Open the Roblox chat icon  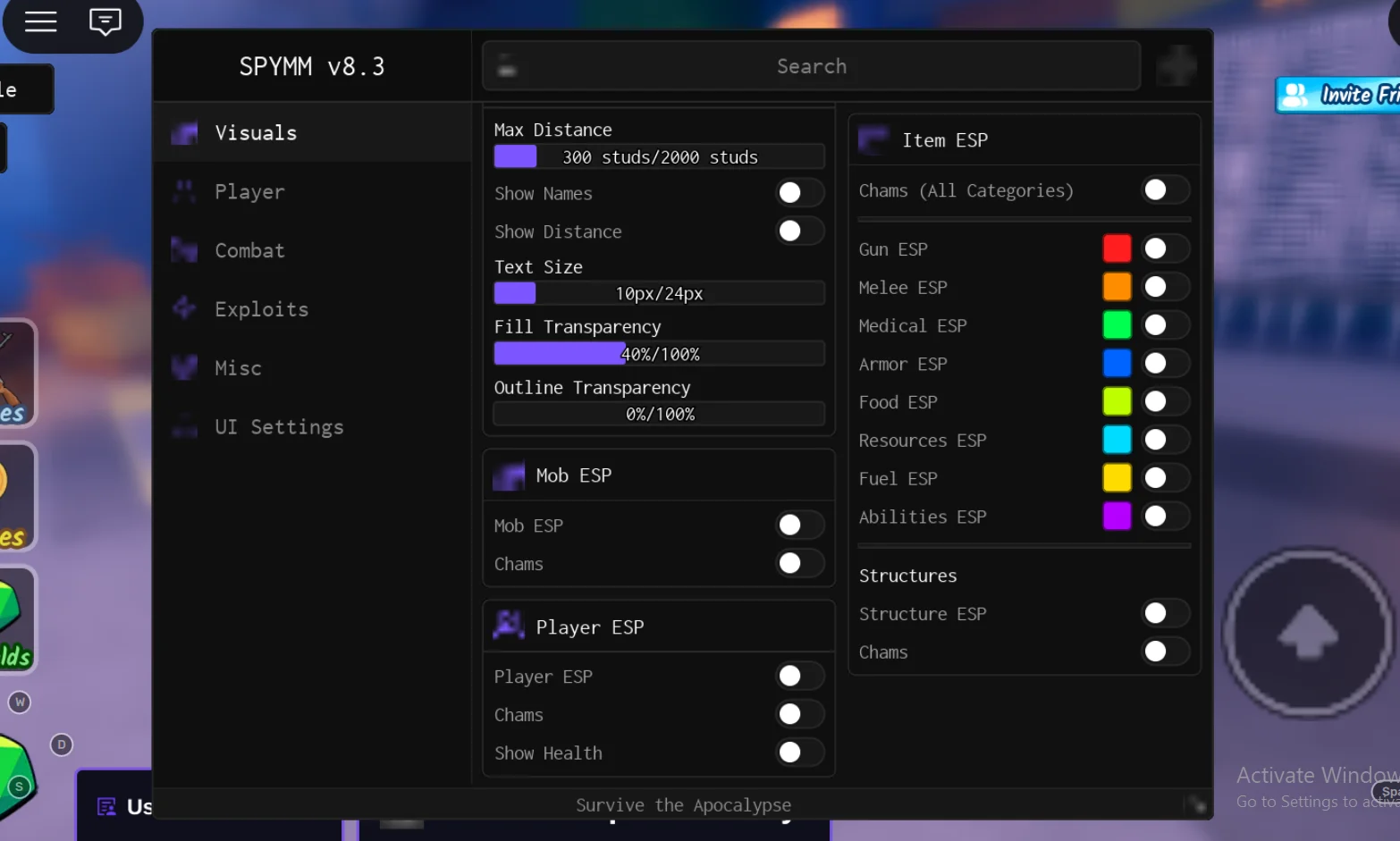[105, 21]
